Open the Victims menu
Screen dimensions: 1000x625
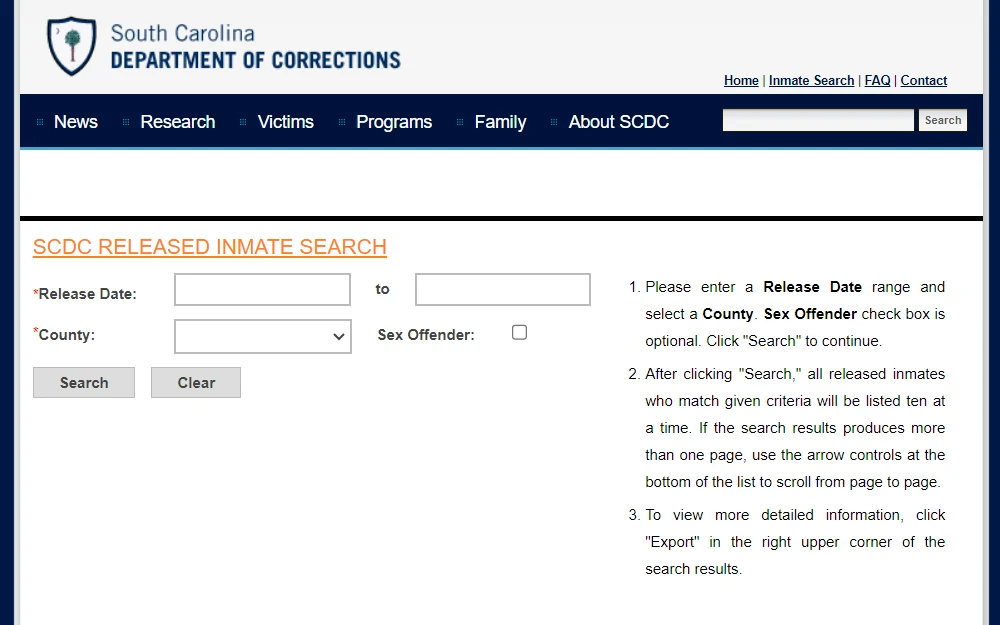(285, 122)
